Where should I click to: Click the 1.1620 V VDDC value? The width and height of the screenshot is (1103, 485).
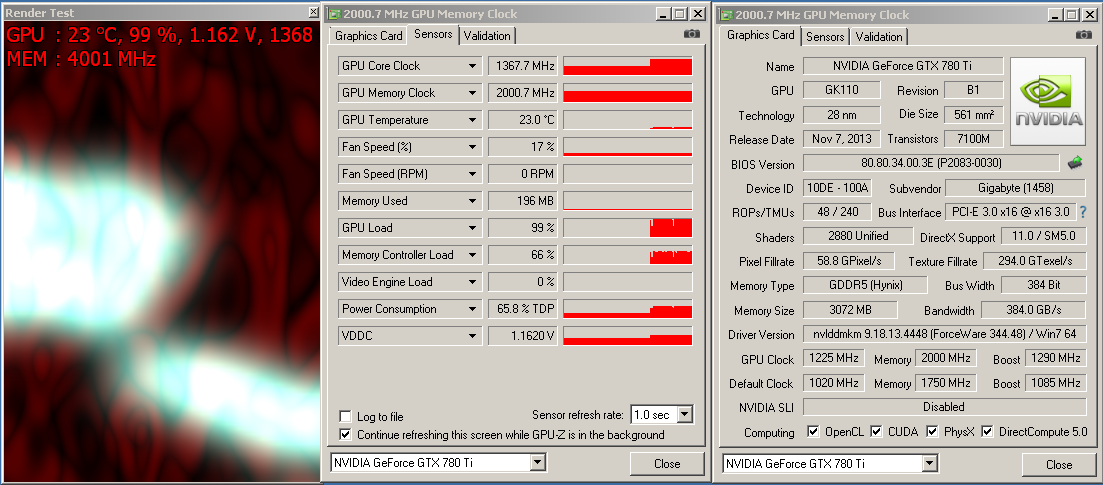click(x=523, y=336)
